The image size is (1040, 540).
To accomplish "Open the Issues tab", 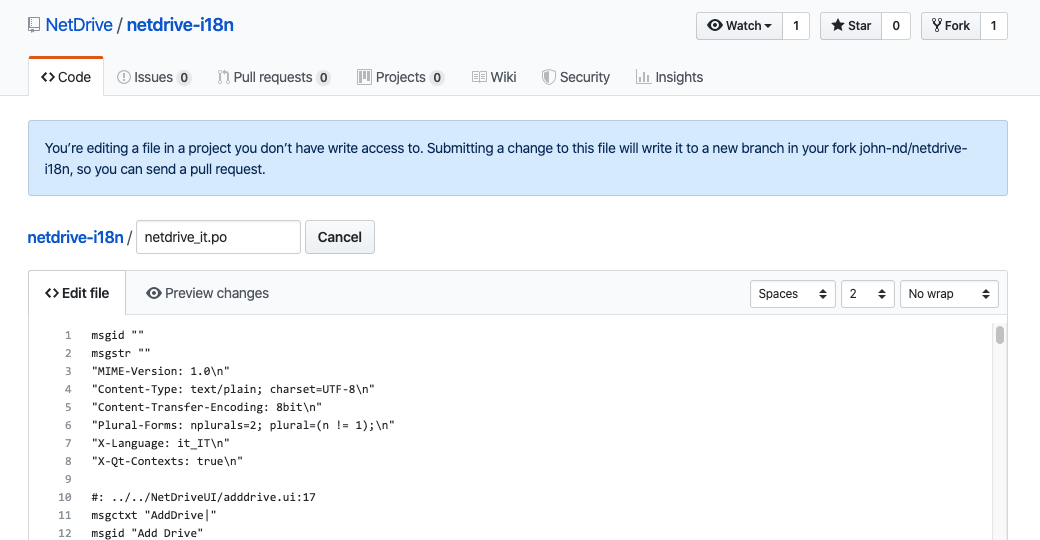I will pos(154,77).
